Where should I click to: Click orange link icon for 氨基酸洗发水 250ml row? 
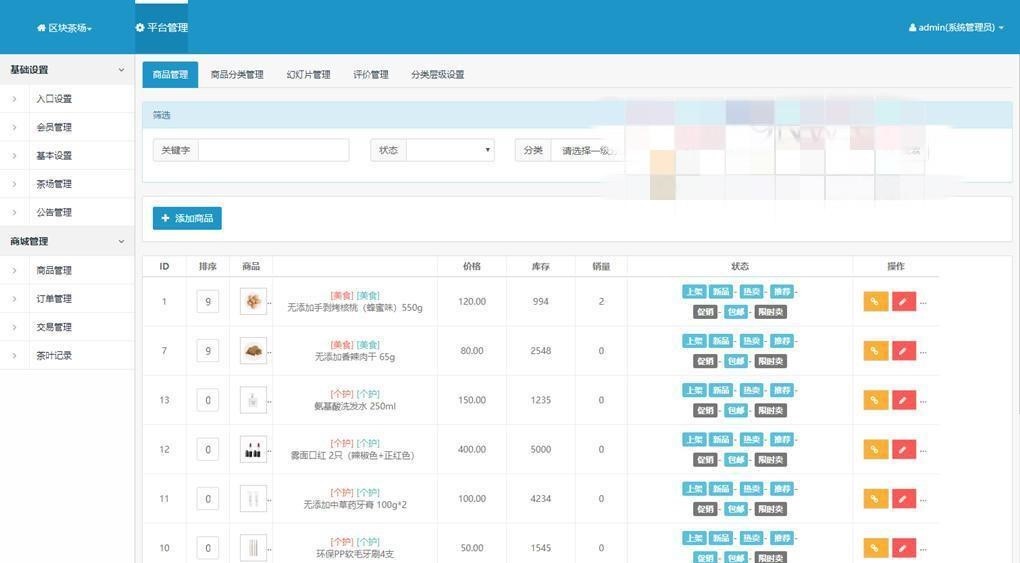[876, 400]
